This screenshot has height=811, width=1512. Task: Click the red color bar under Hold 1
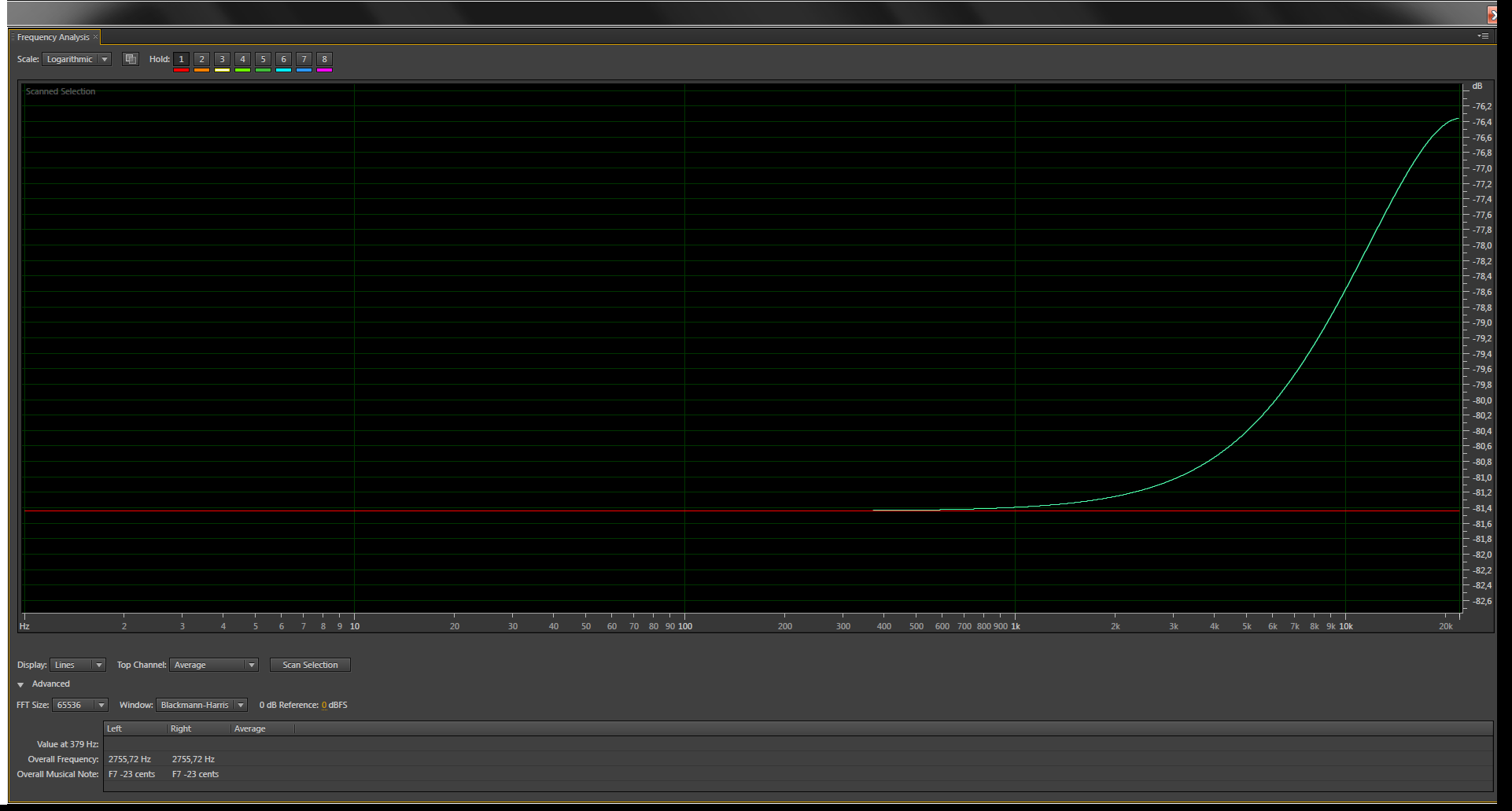point(181,70)
